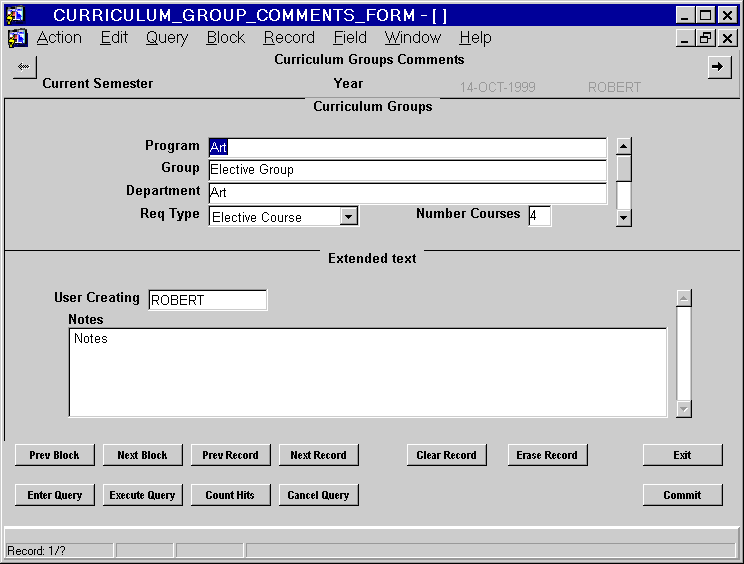Click the Curriculum Groups Comments heading

click(369, 59)
